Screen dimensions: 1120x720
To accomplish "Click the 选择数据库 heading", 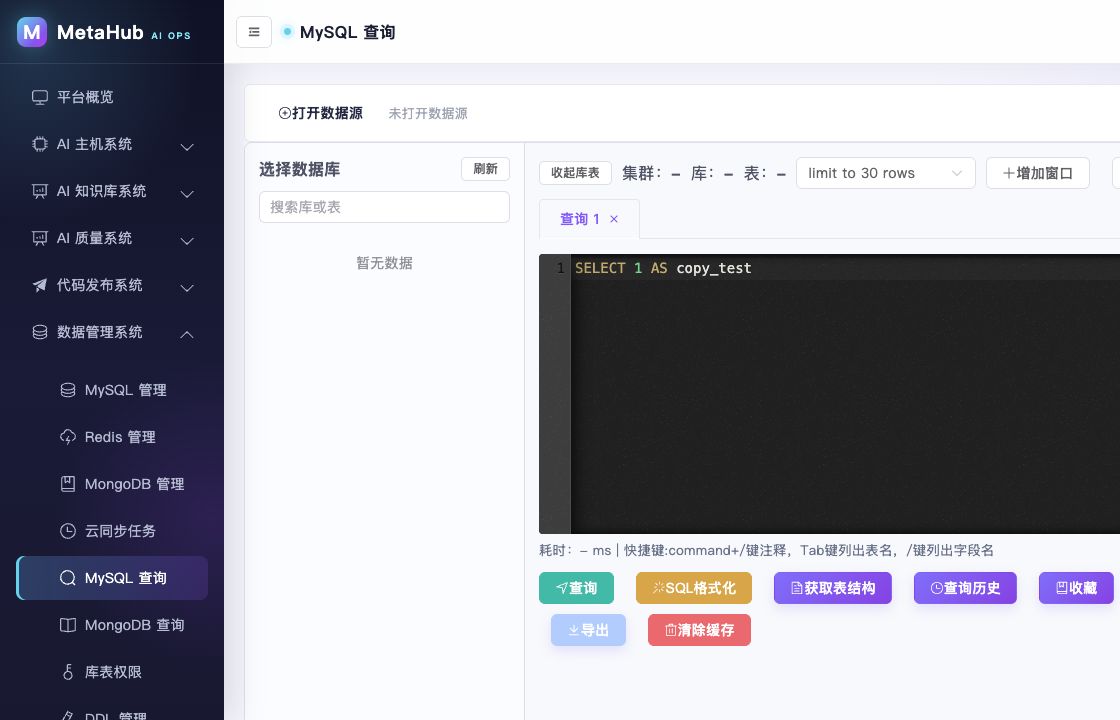I will (x=299, y=169).
